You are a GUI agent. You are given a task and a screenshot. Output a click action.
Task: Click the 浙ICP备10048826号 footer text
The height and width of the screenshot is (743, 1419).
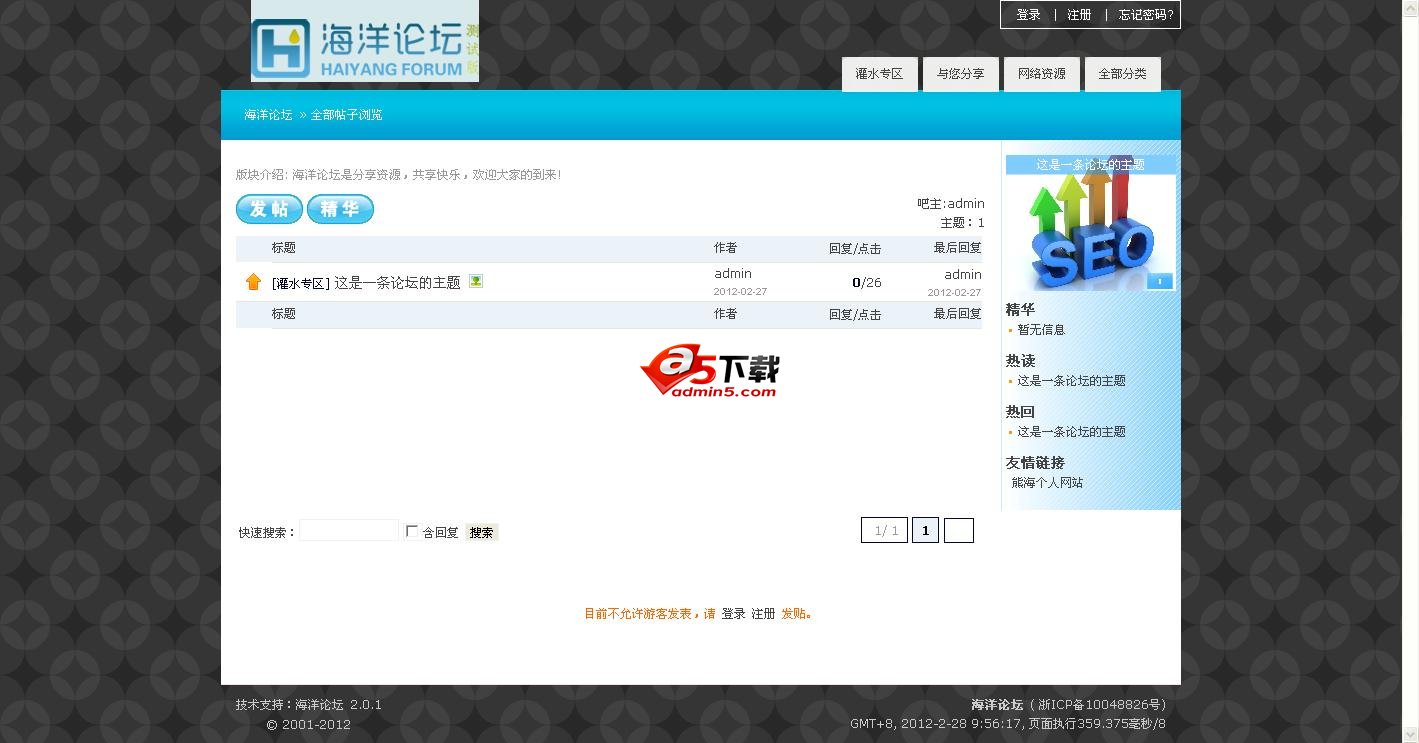1102,705
